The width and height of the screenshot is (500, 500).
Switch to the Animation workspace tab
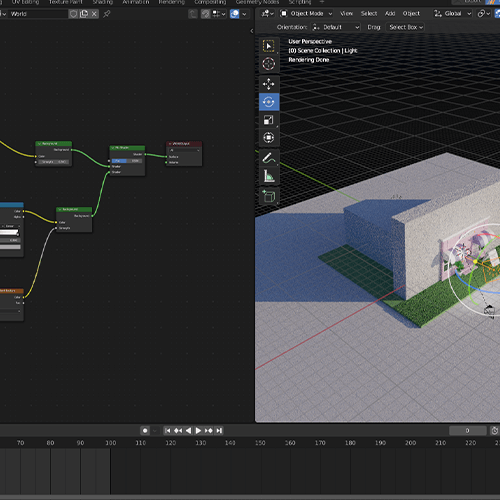(136, 2)
